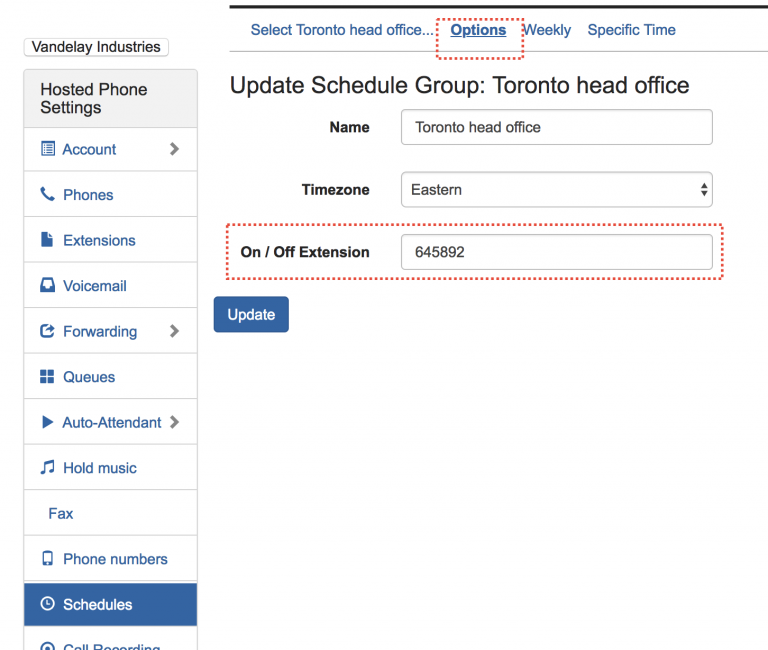Click the Forwarding share icon
Image resolution: width=768 pixels, height=650 pixels.
click(47, 331)
